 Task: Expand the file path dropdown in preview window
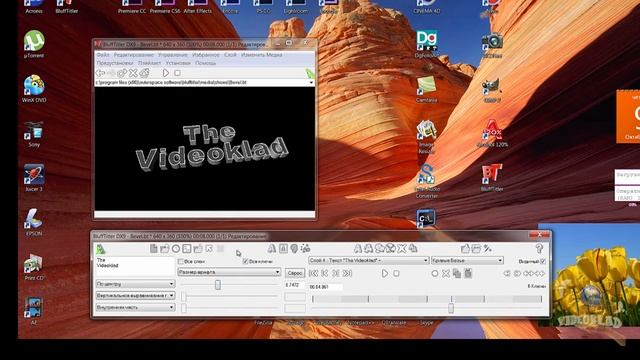pos(311,82)
